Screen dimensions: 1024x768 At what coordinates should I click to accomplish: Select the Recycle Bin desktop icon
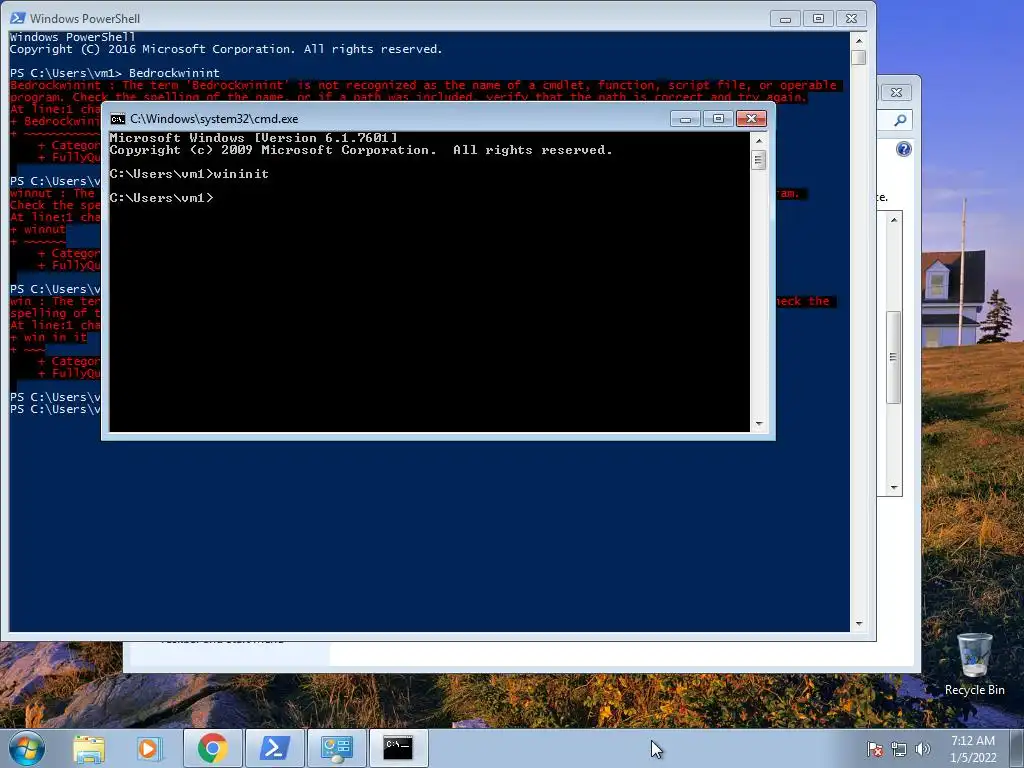[974, 665]
